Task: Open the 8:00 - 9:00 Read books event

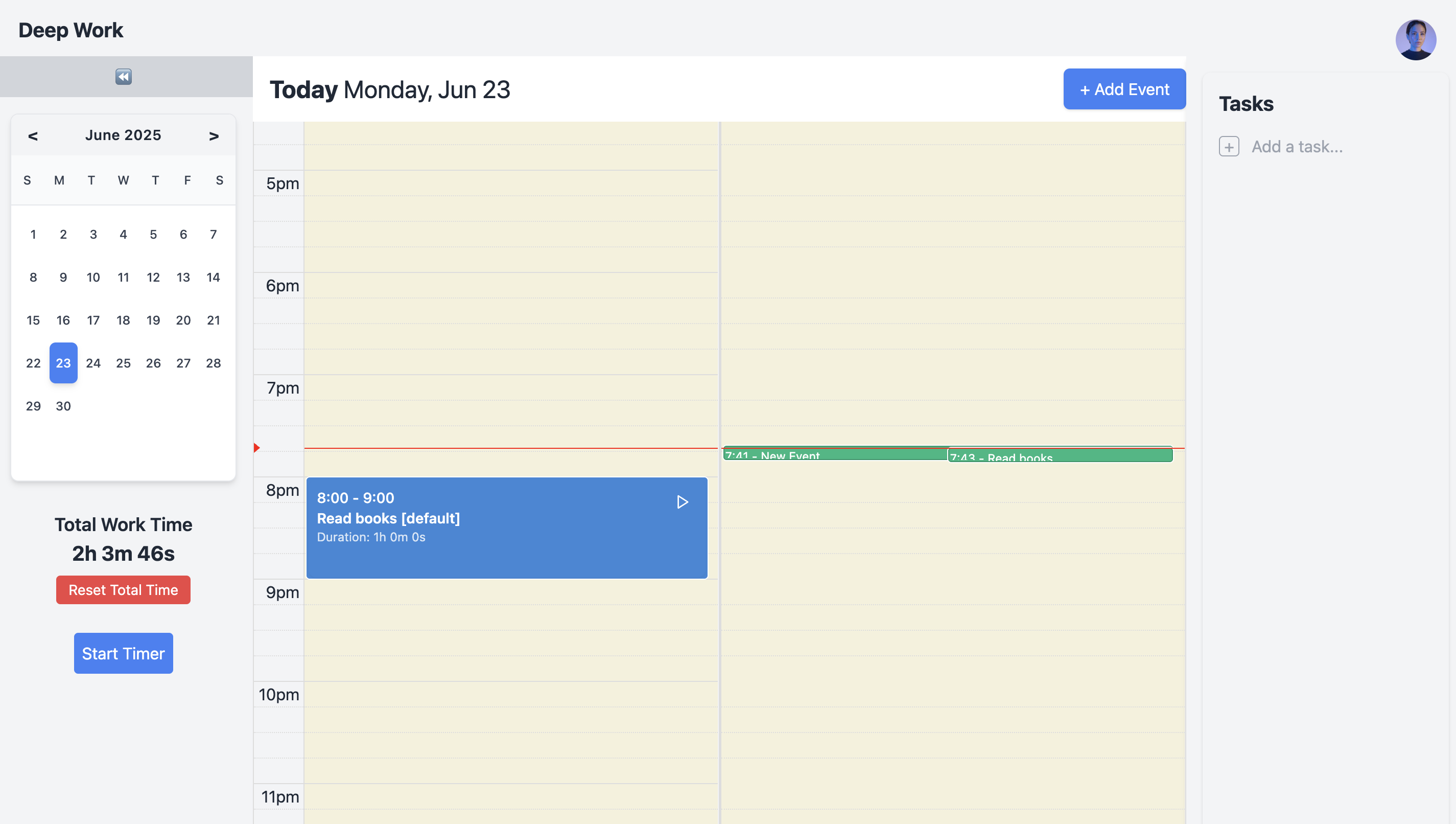Action: [507, 528]
